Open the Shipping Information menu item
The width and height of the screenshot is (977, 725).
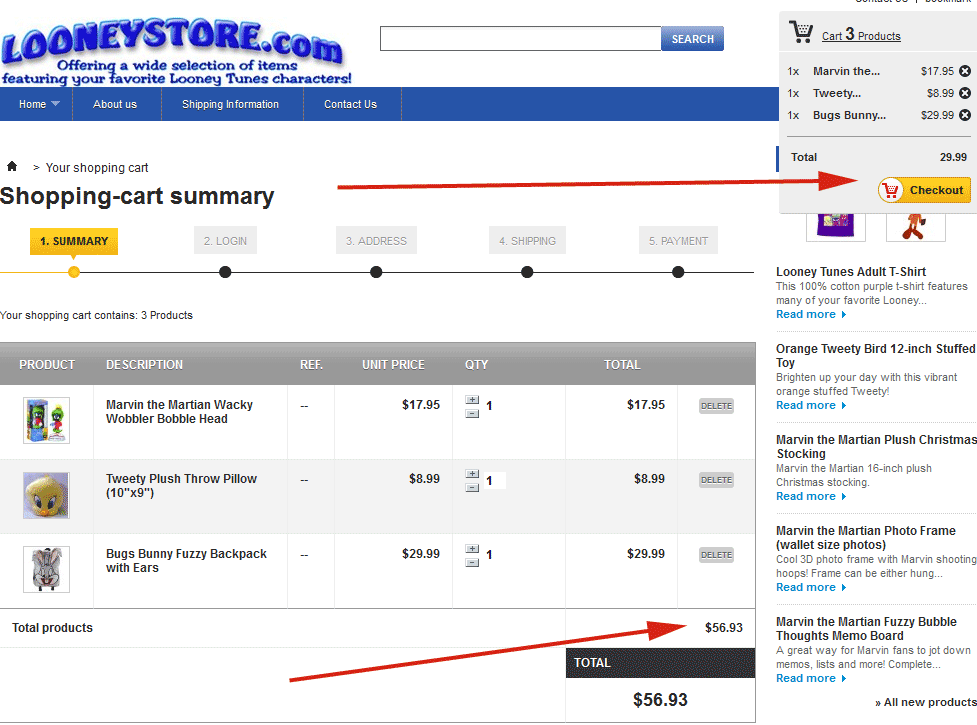[231, 104]
